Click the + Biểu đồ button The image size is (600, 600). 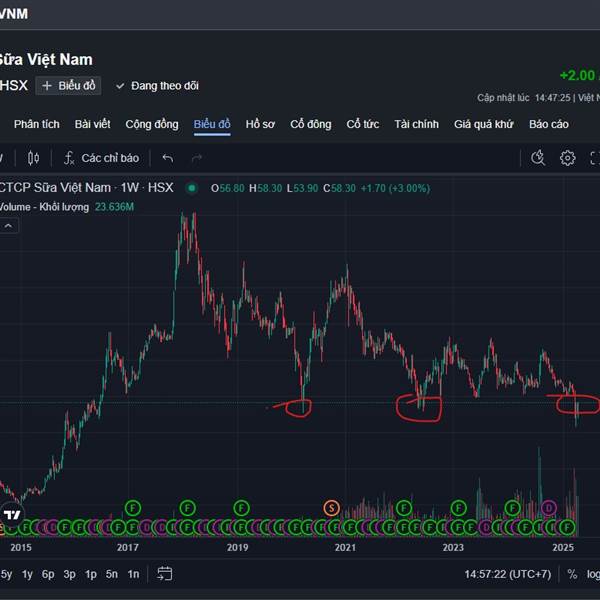coord(68,86)
